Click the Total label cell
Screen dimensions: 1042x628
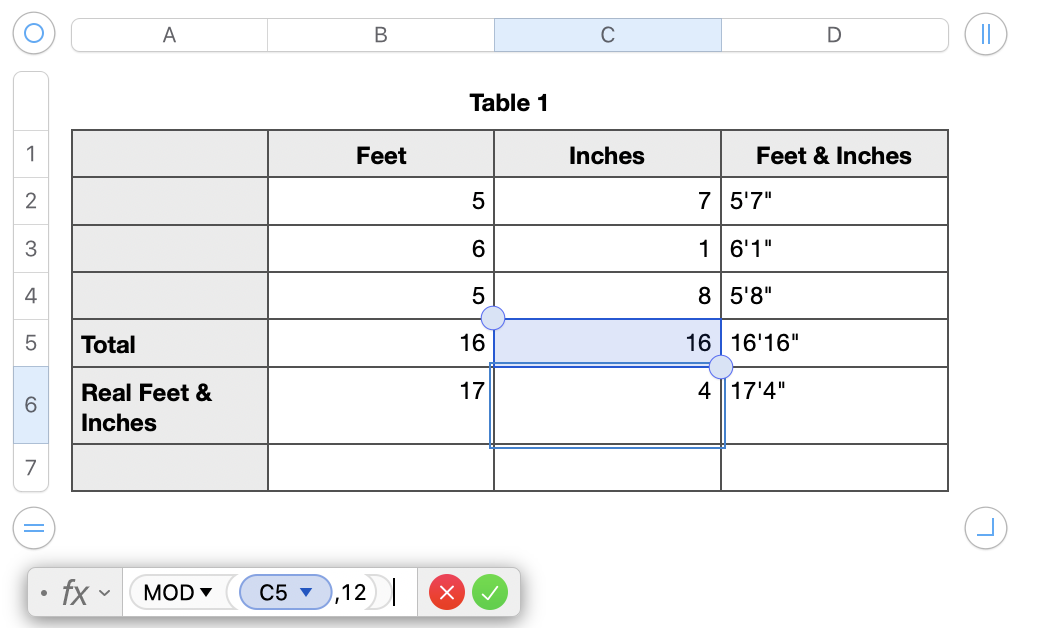click(169, 344)
